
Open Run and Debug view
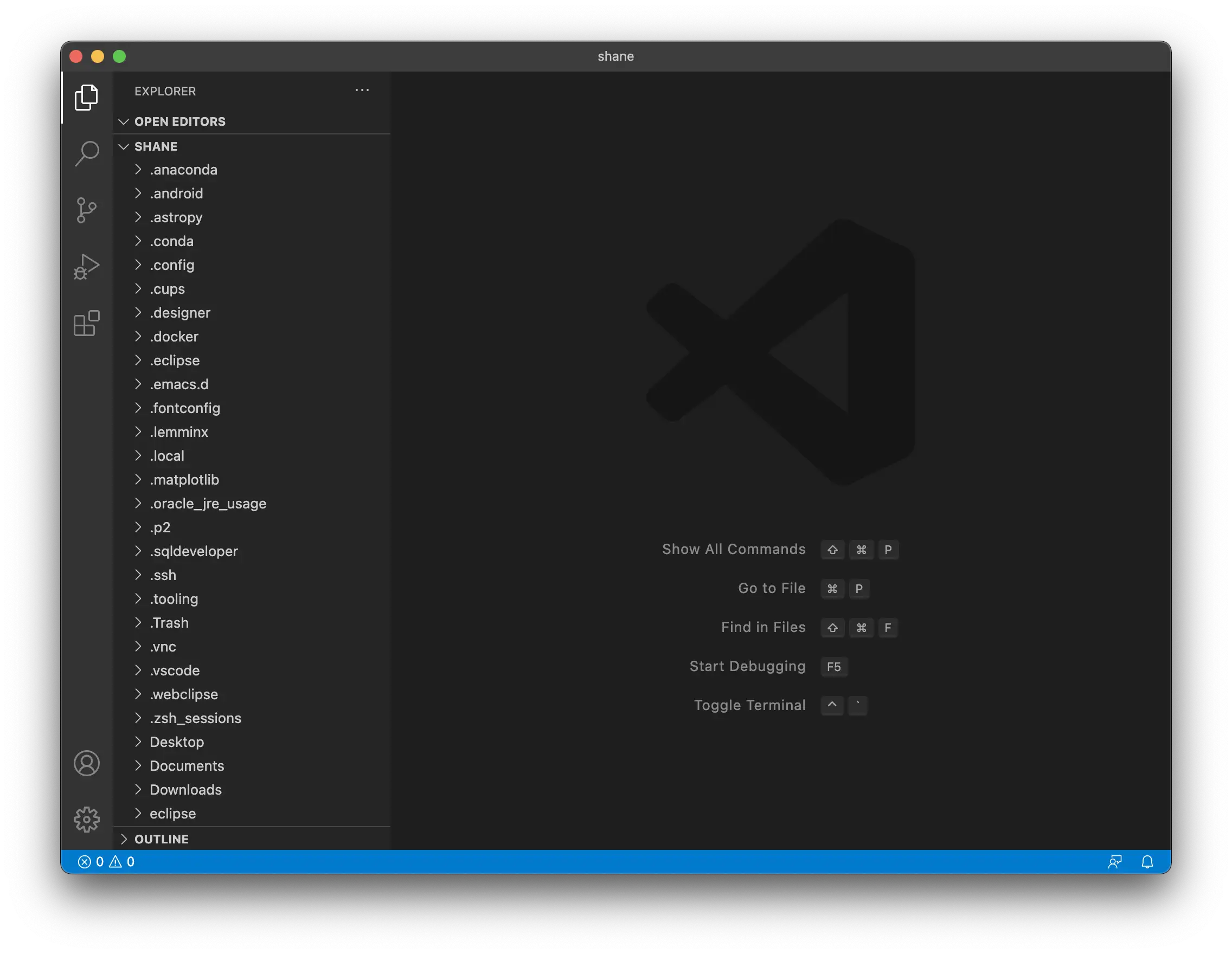tap(86, 267)
